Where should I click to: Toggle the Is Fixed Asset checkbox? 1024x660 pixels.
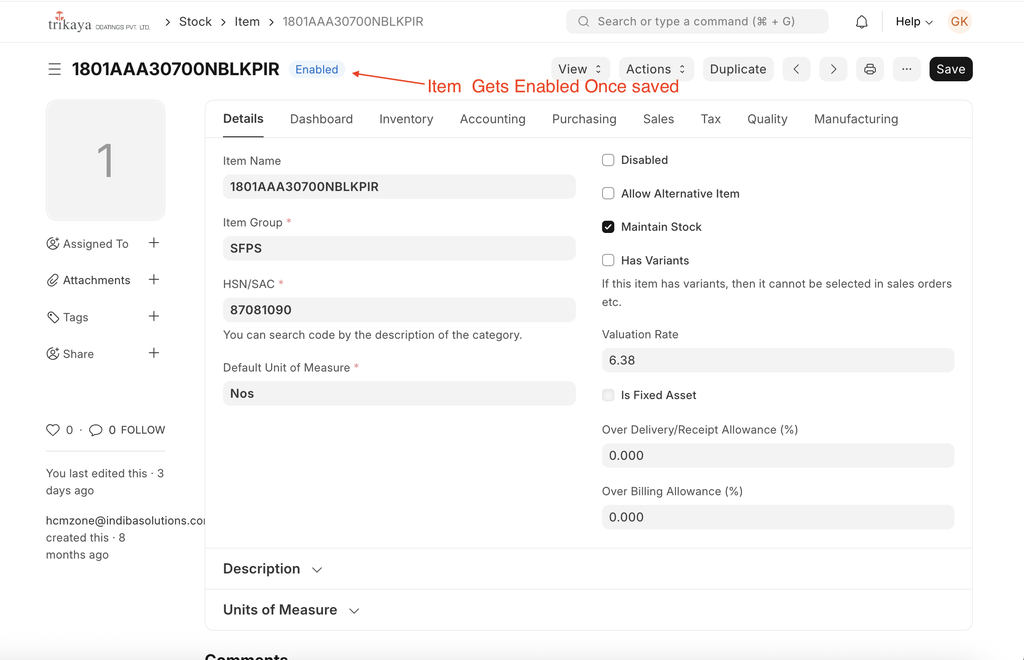tap(608, 395)
